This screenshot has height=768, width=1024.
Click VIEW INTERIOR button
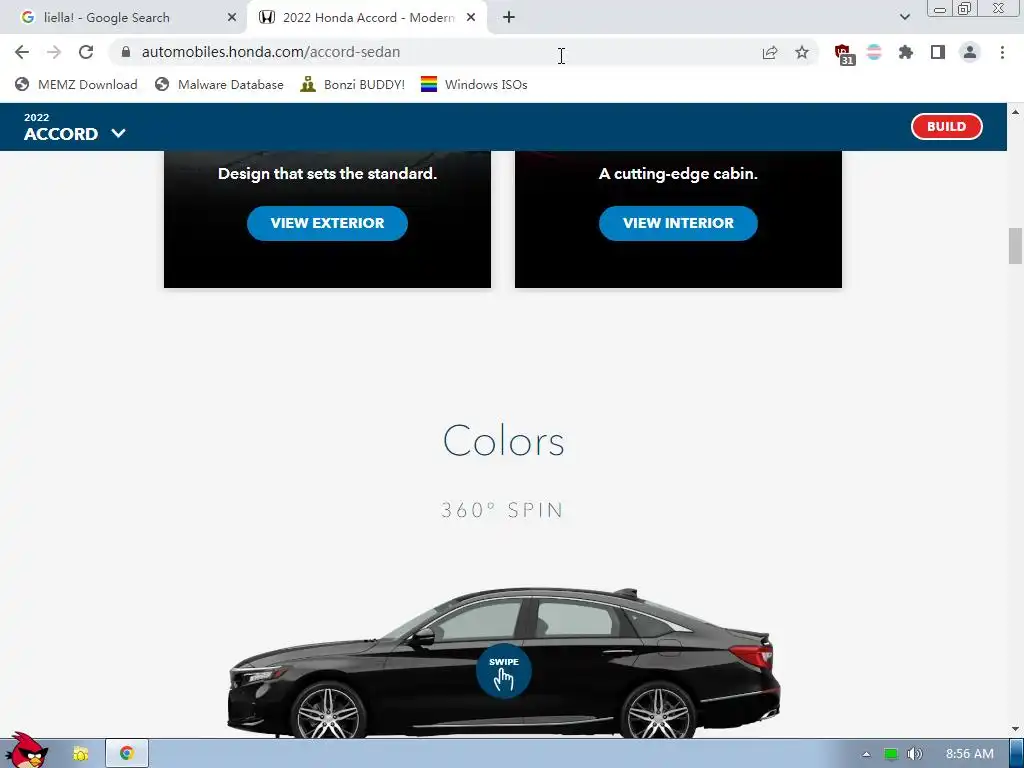[678, 223]
